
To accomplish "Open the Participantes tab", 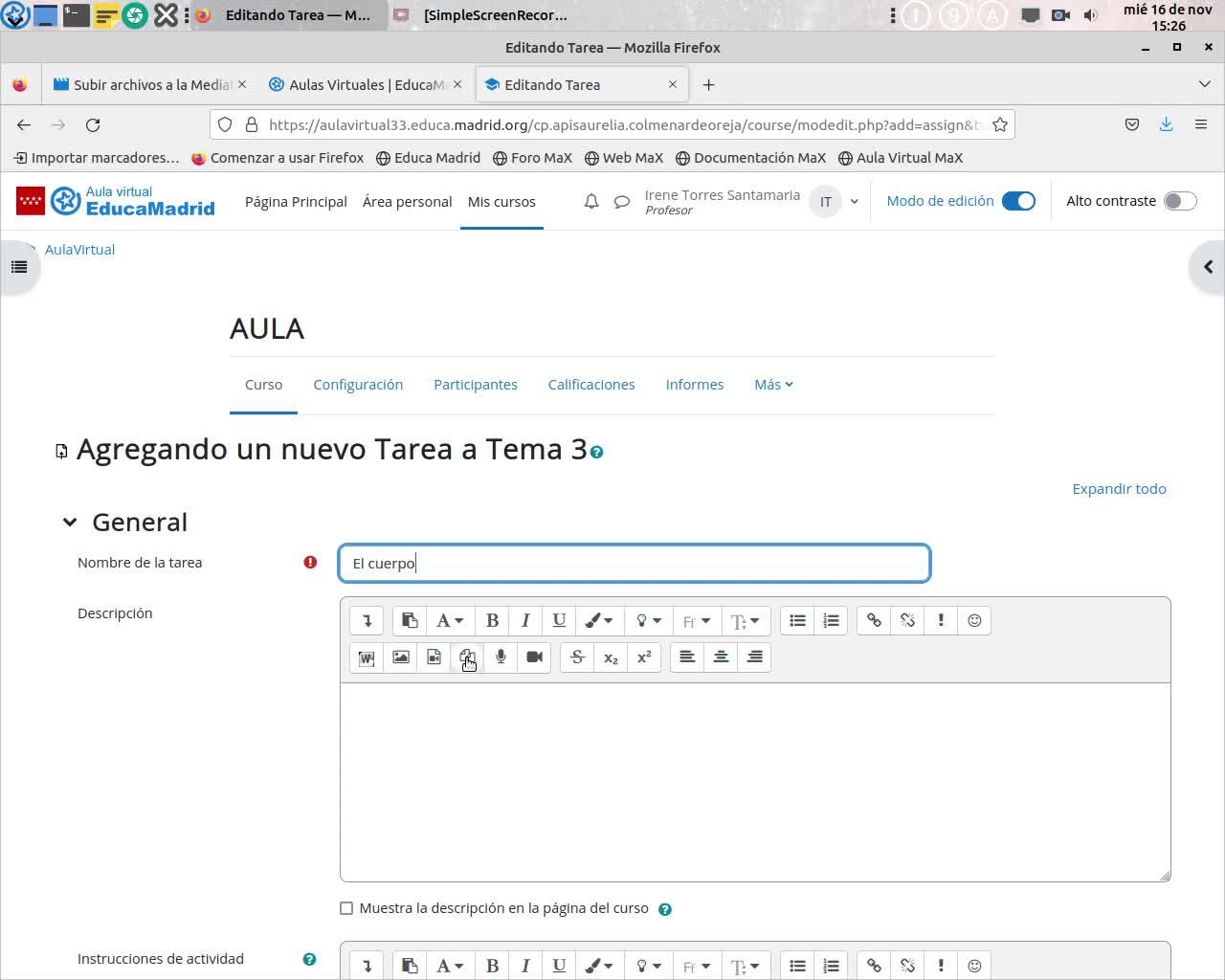I will click(476, 385).
